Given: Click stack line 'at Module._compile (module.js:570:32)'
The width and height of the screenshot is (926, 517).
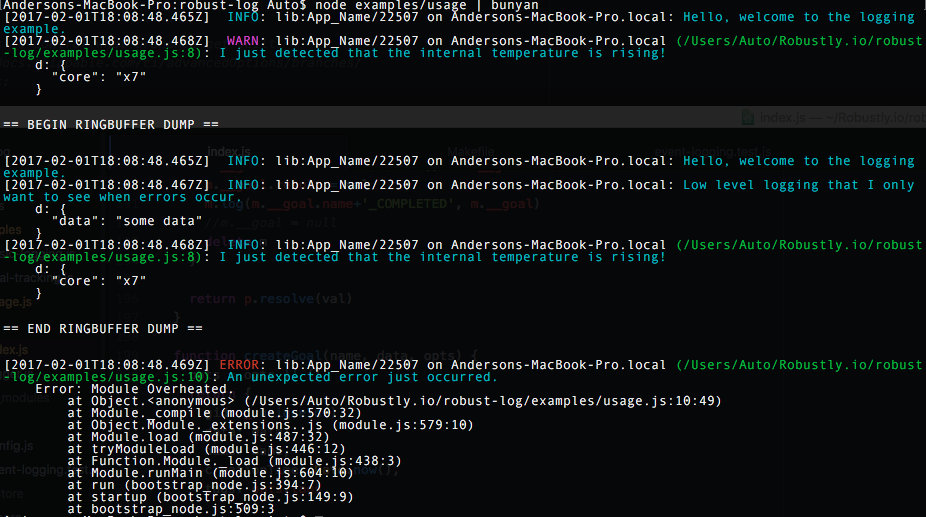Looking at the screenshot, I should click(214, 413).
